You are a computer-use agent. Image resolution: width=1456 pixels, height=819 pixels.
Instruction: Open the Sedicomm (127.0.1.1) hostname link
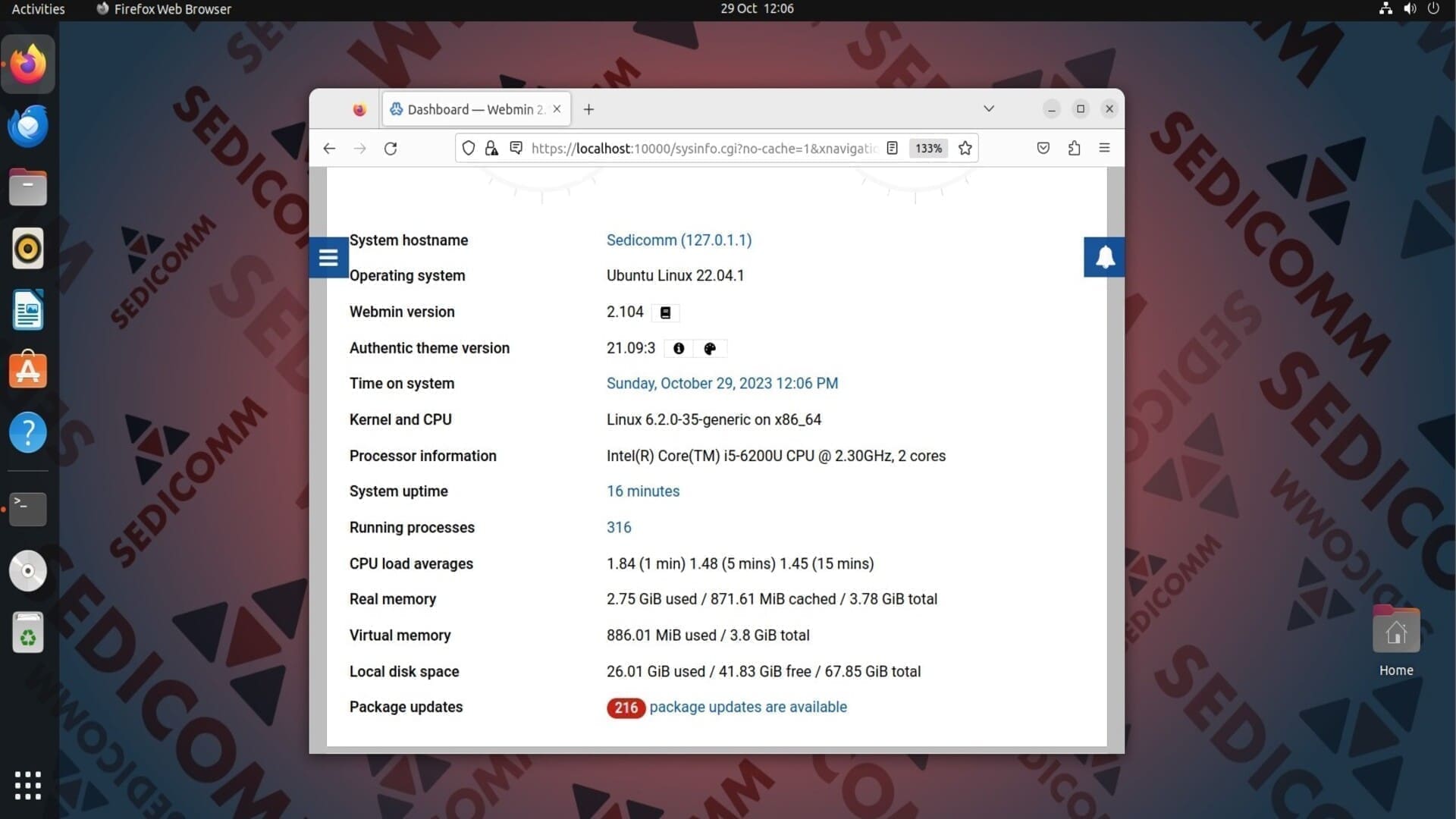(x=679, y=240)
